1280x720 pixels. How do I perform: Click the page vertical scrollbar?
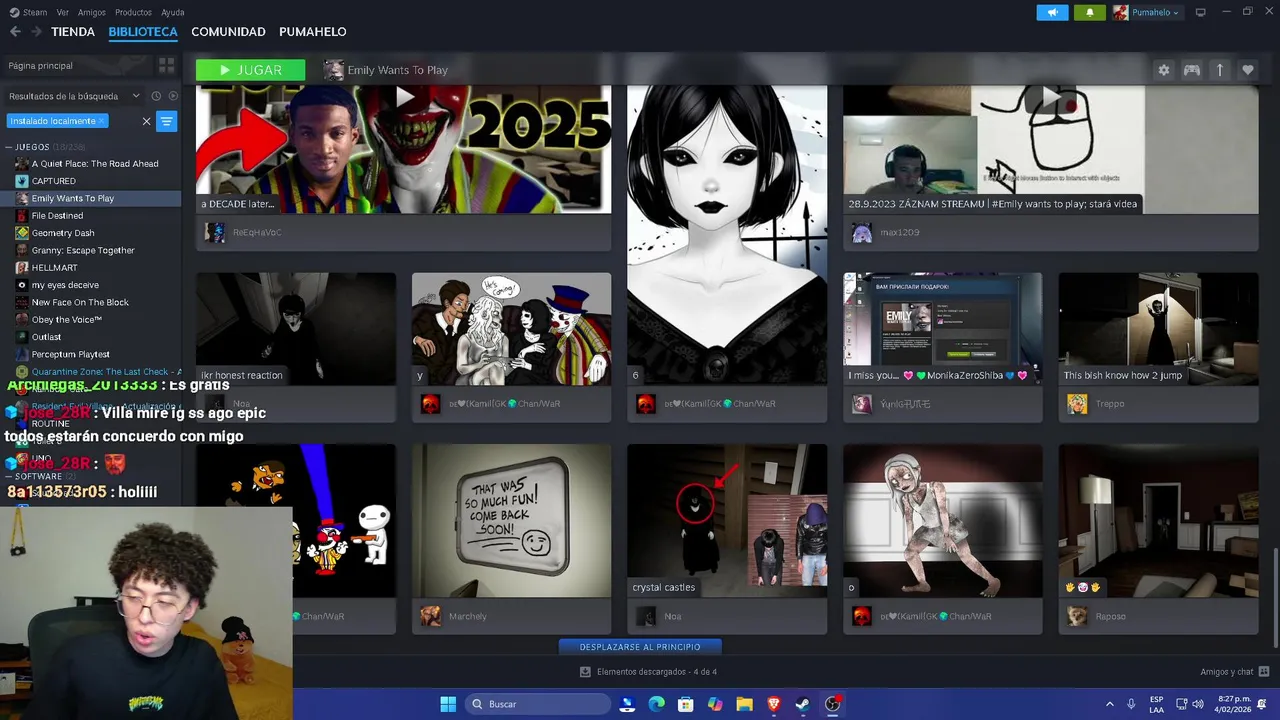coord(1275,598)
